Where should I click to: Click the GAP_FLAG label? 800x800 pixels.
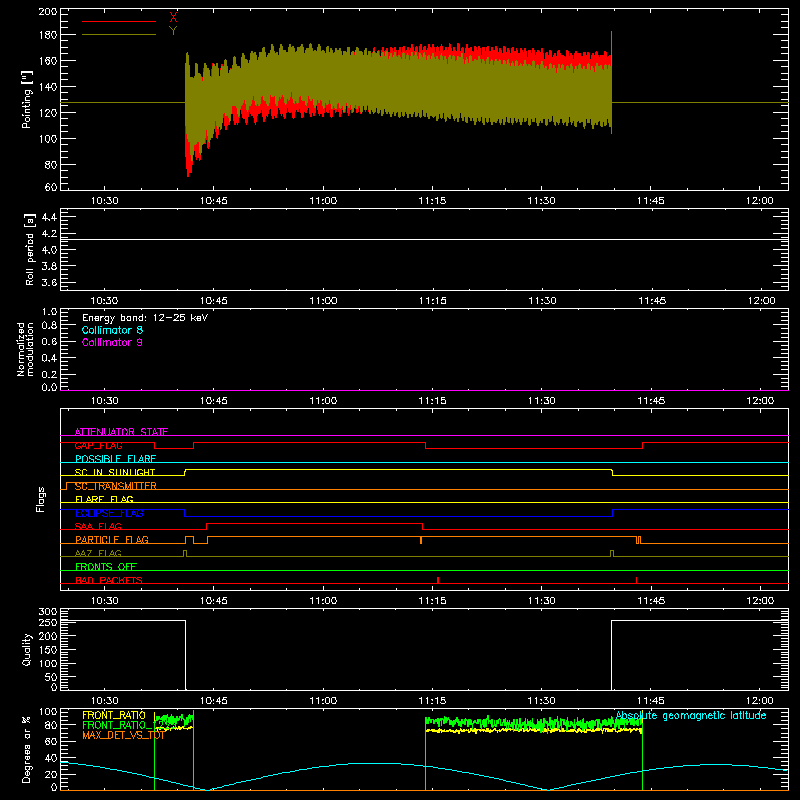pyautogui.click(x=98, y=445)
